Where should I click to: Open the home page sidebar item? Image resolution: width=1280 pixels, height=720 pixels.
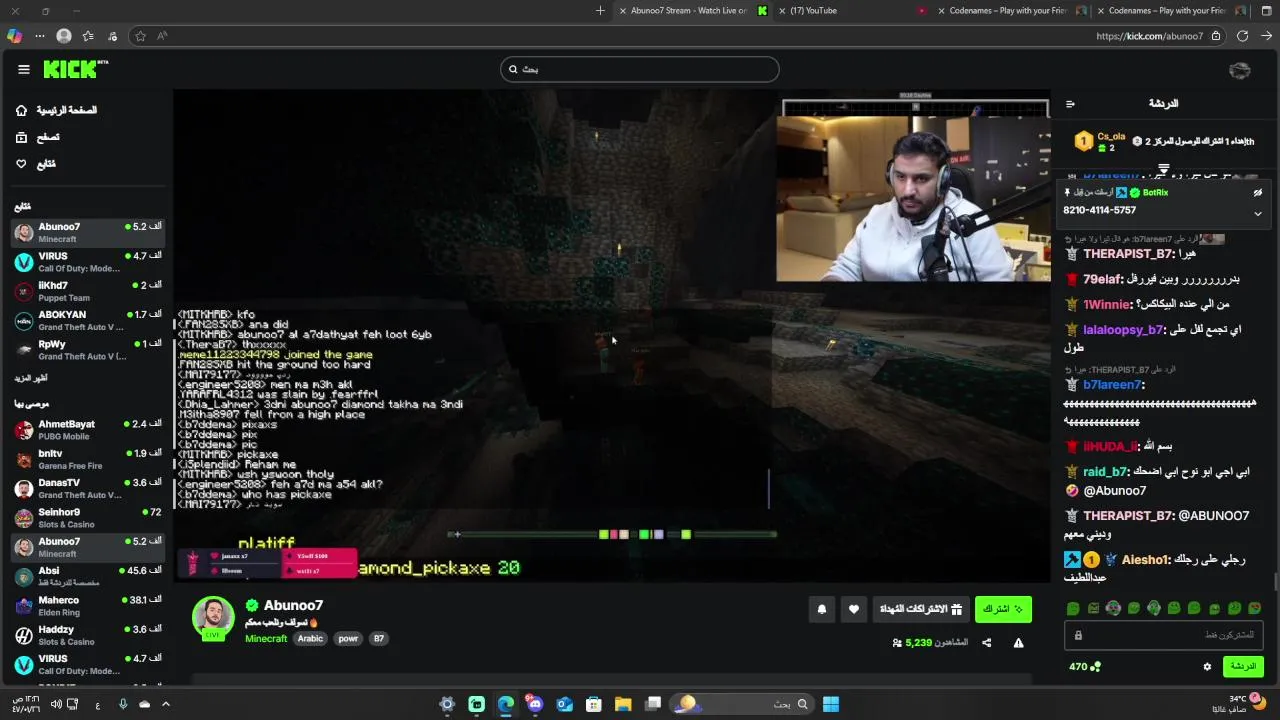pyautogui.click(x=56, y=110)
